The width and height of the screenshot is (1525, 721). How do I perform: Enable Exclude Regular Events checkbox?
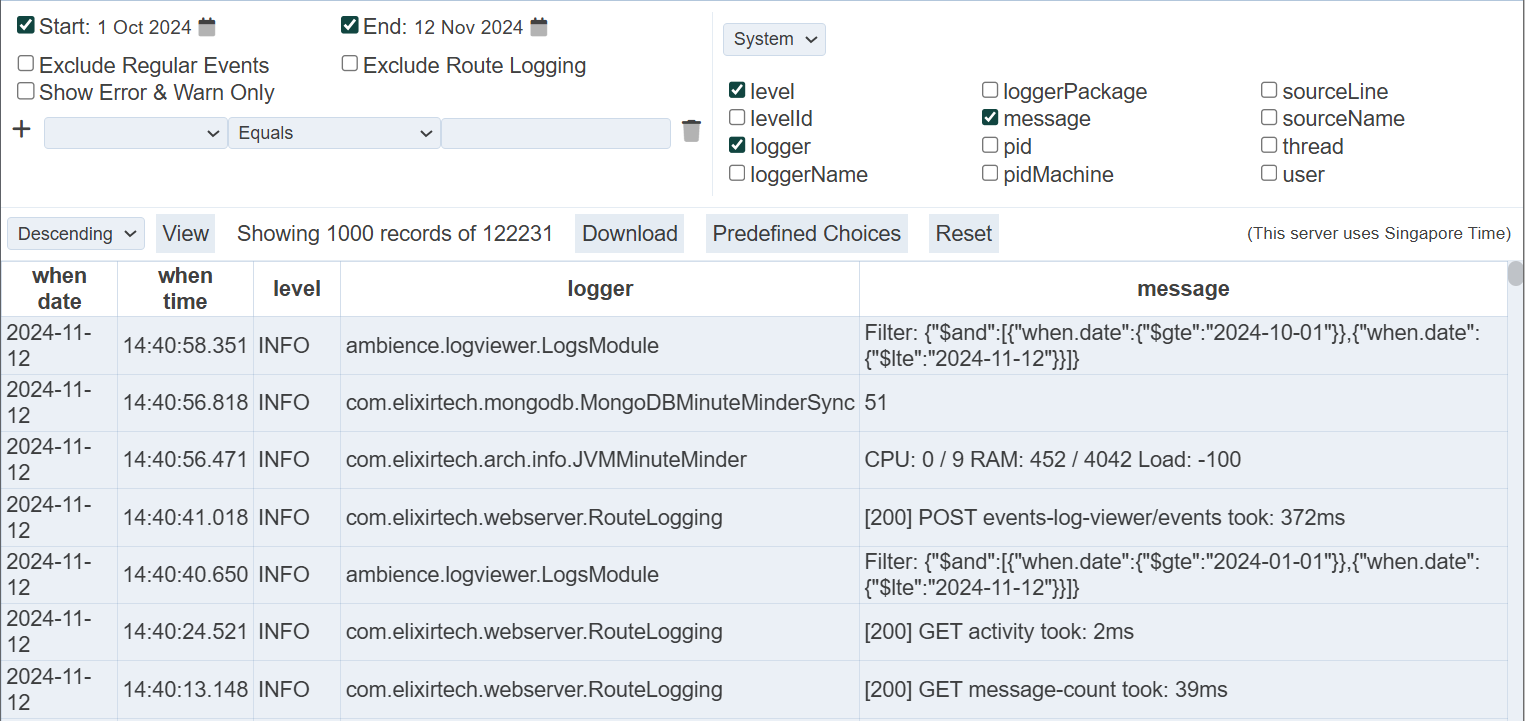26,64
